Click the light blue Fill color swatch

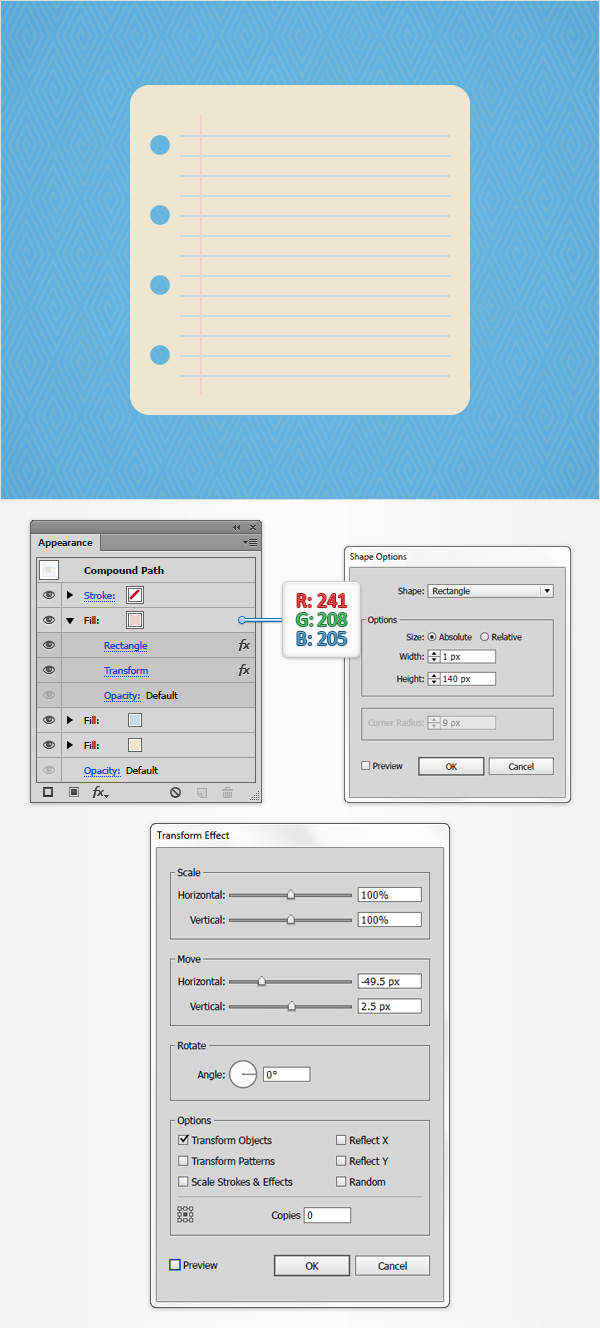click(x=135, y=719)
